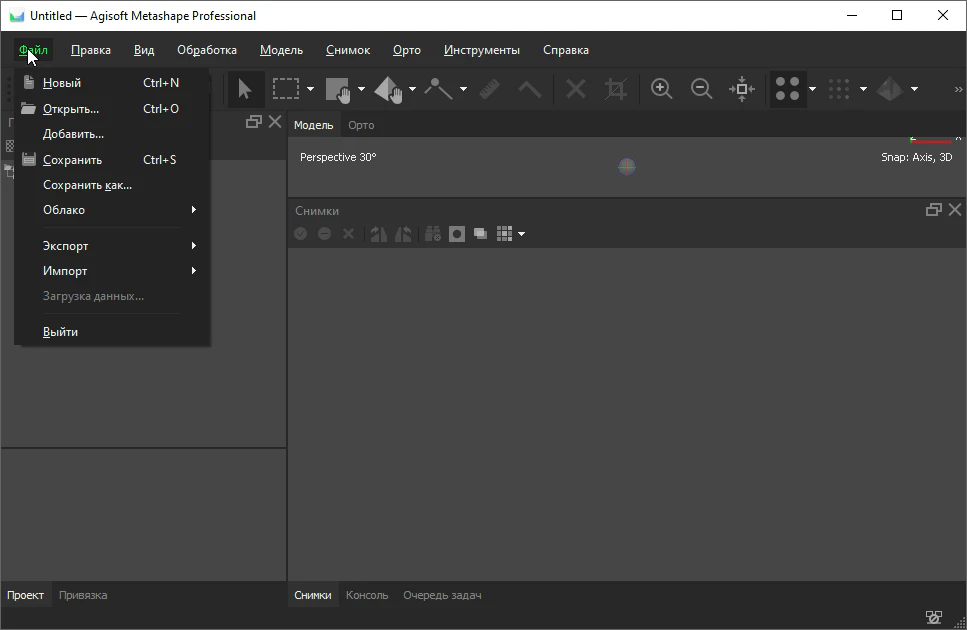Click Enable Cameras checkmark in Снимки toolbar

point(300,234)
